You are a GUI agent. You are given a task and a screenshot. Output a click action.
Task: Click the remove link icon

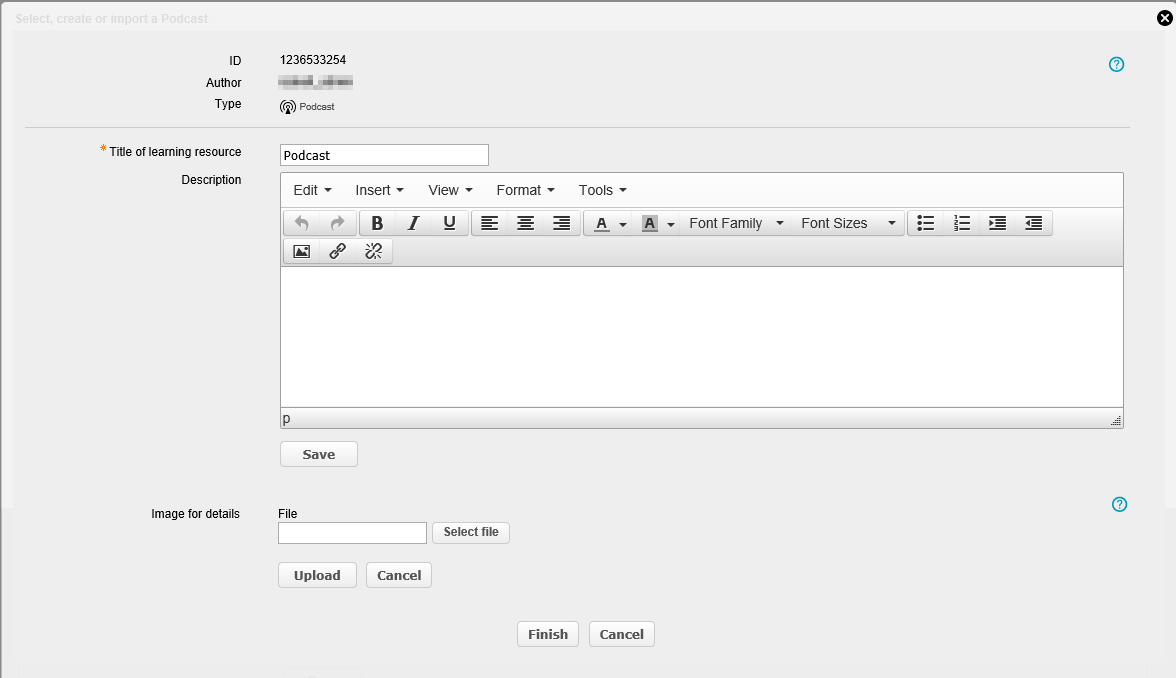point(373,251)
